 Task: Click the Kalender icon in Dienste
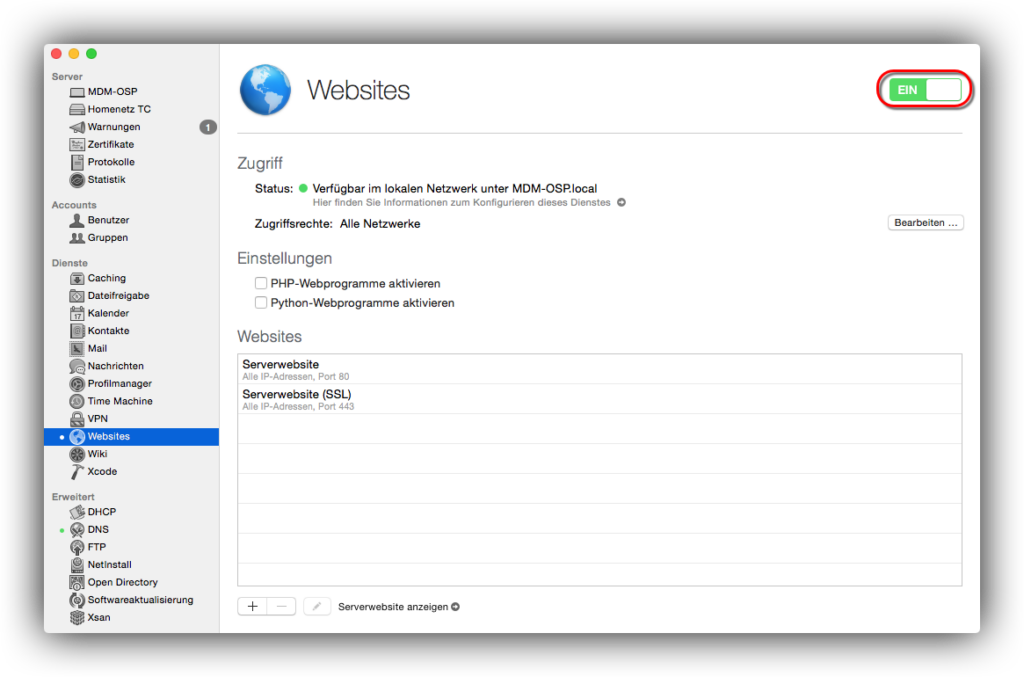point(77,313)
